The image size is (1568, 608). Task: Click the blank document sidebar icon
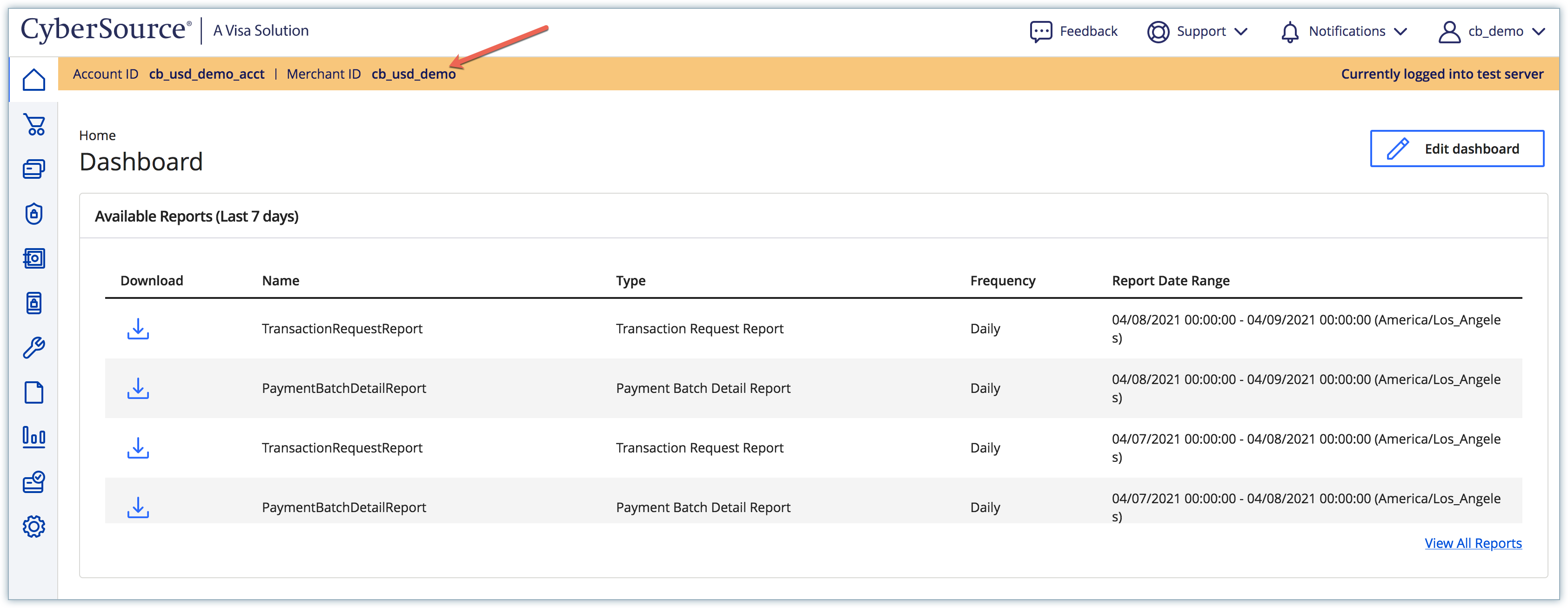pyautogui.click(x=34, y=392)
